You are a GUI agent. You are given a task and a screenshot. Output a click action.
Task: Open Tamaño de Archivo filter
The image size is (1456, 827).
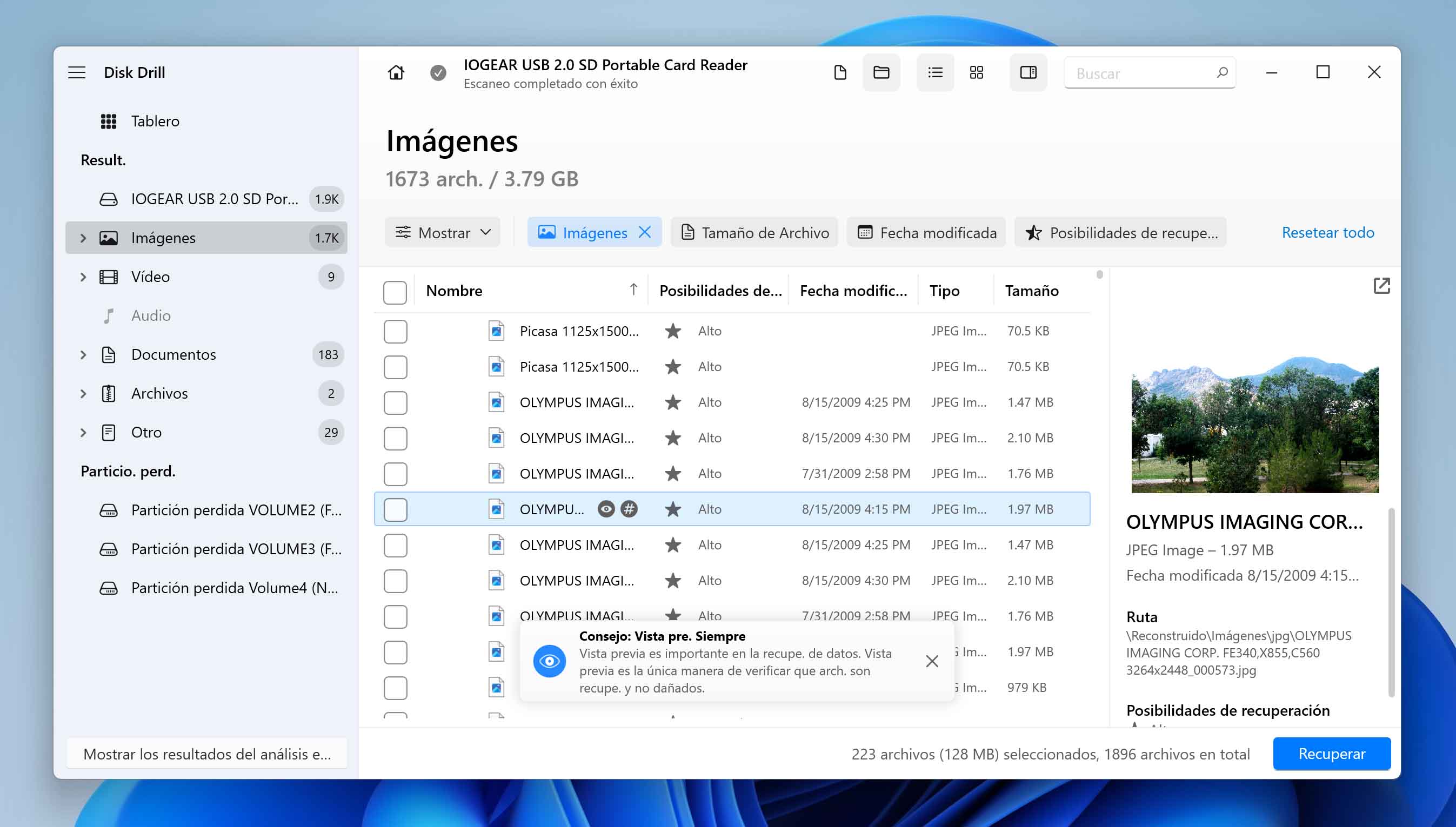click(754, 232)
